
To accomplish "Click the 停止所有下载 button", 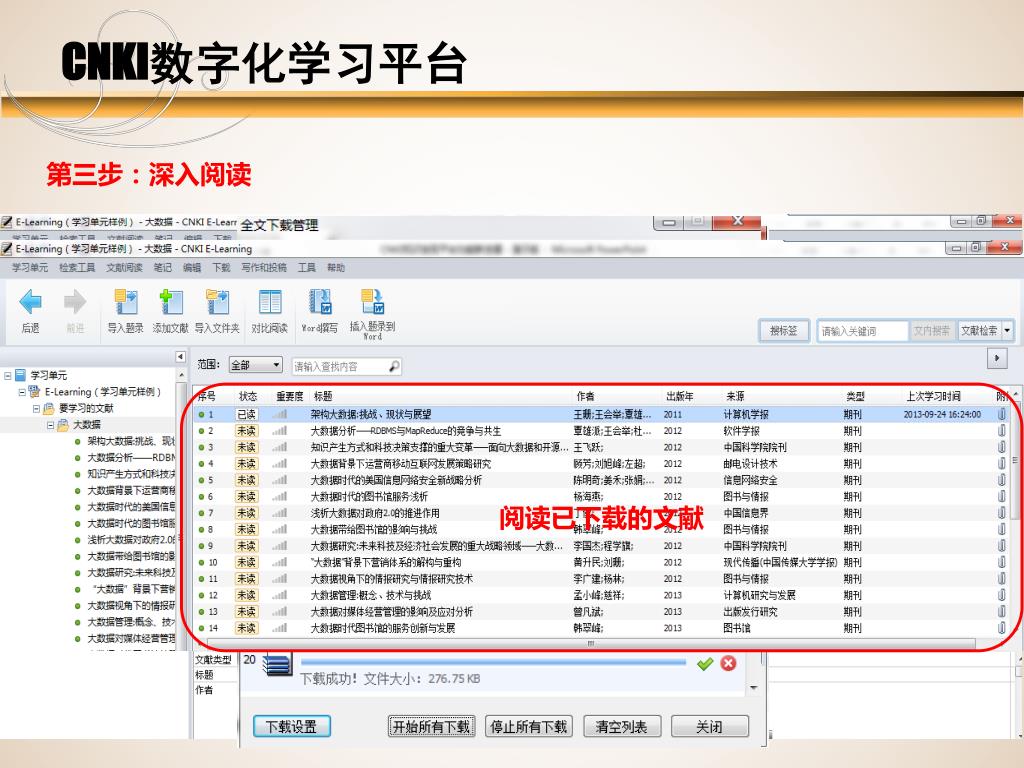I will (528, 726).
